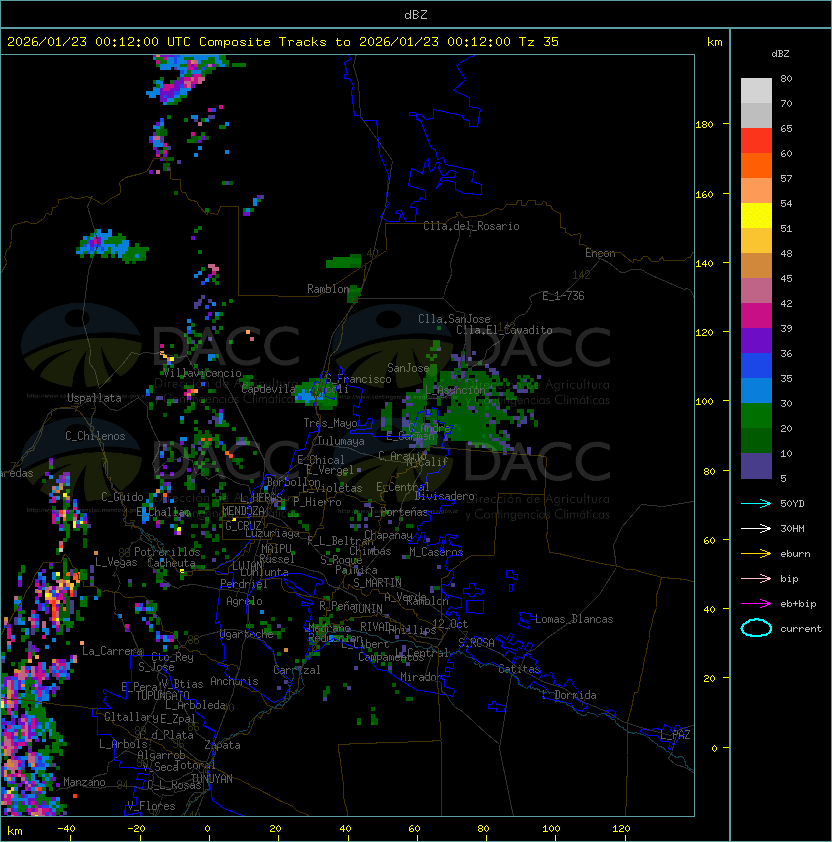Click the 'Chapanay' map label
The image size is (832, 842).
[x=388, y=535]
